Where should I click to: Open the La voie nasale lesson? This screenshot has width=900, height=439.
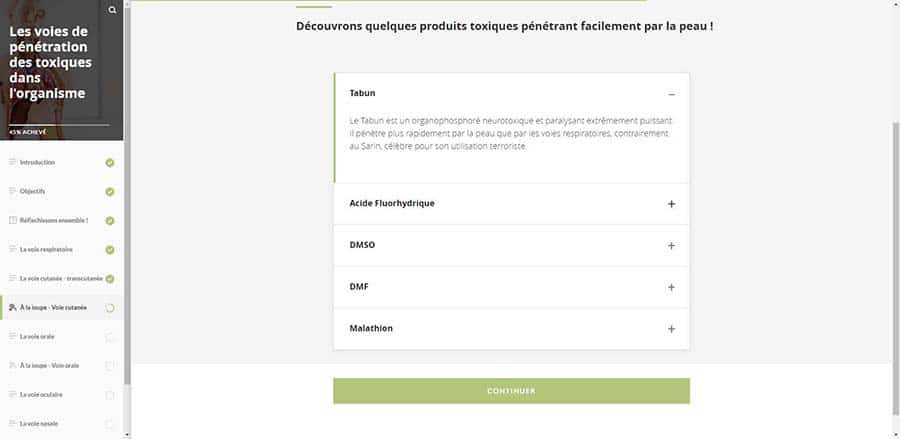click(39, 423)
